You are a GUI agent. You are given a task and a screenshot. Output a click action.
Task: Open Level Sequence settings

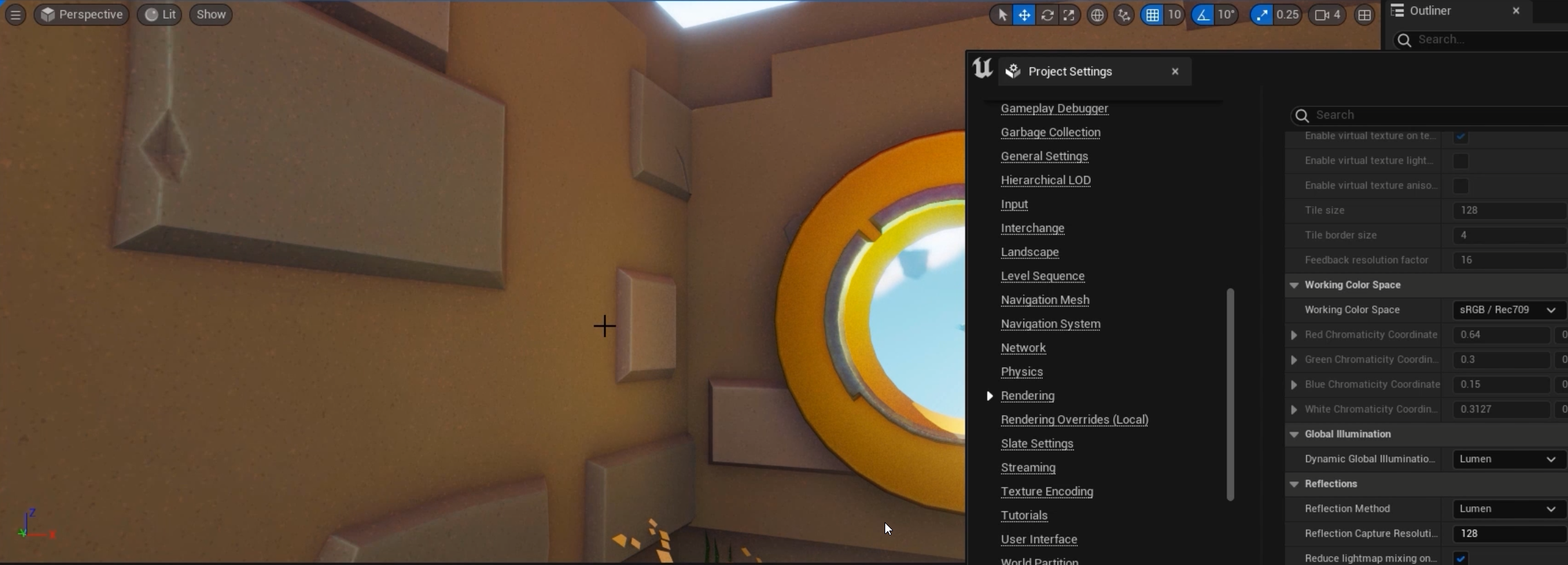pos(1042,276)
